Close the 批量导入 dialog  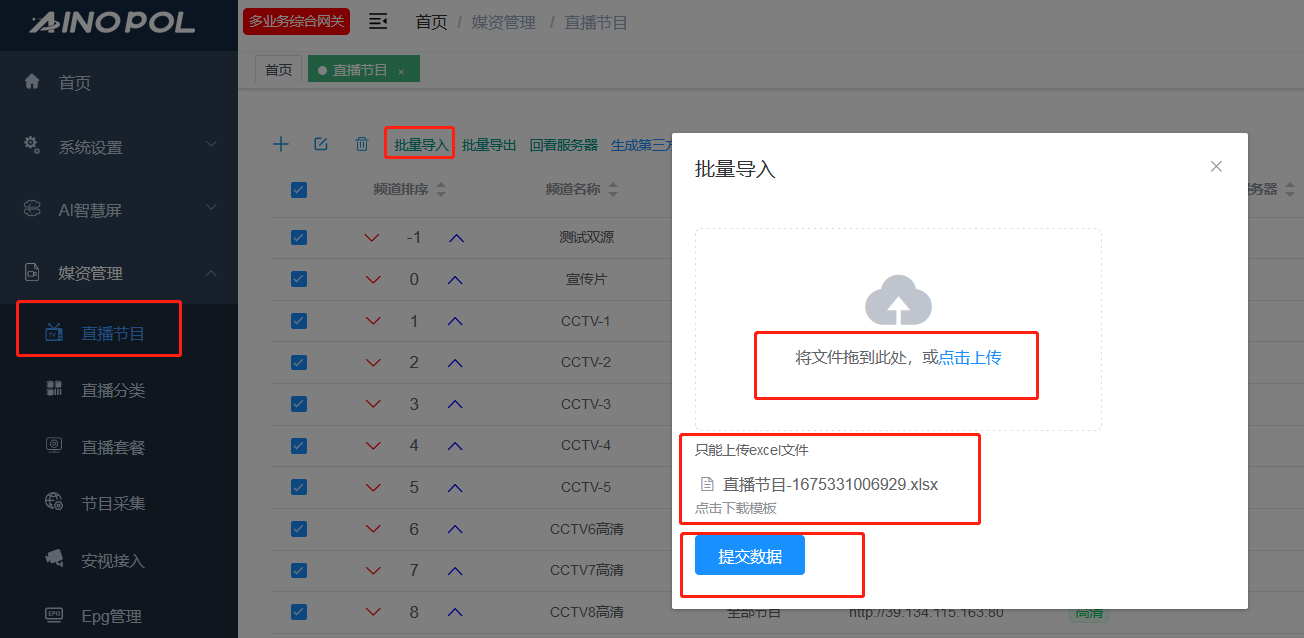[1216, 167]
